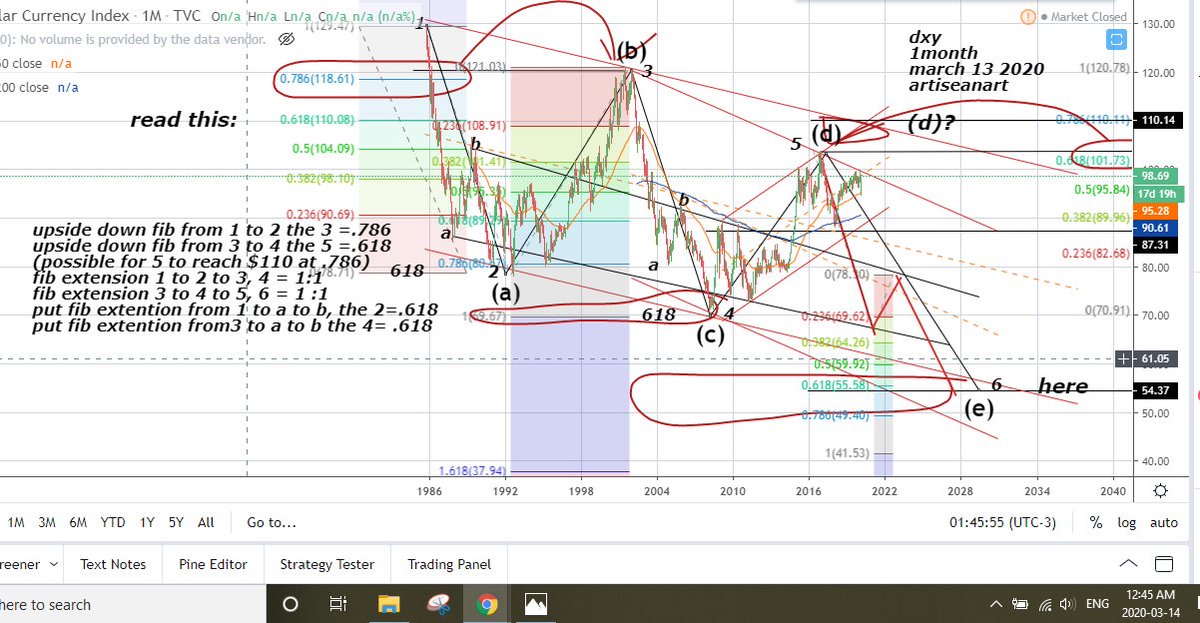
Task: Select 1M date range
Action: [16, 522]
